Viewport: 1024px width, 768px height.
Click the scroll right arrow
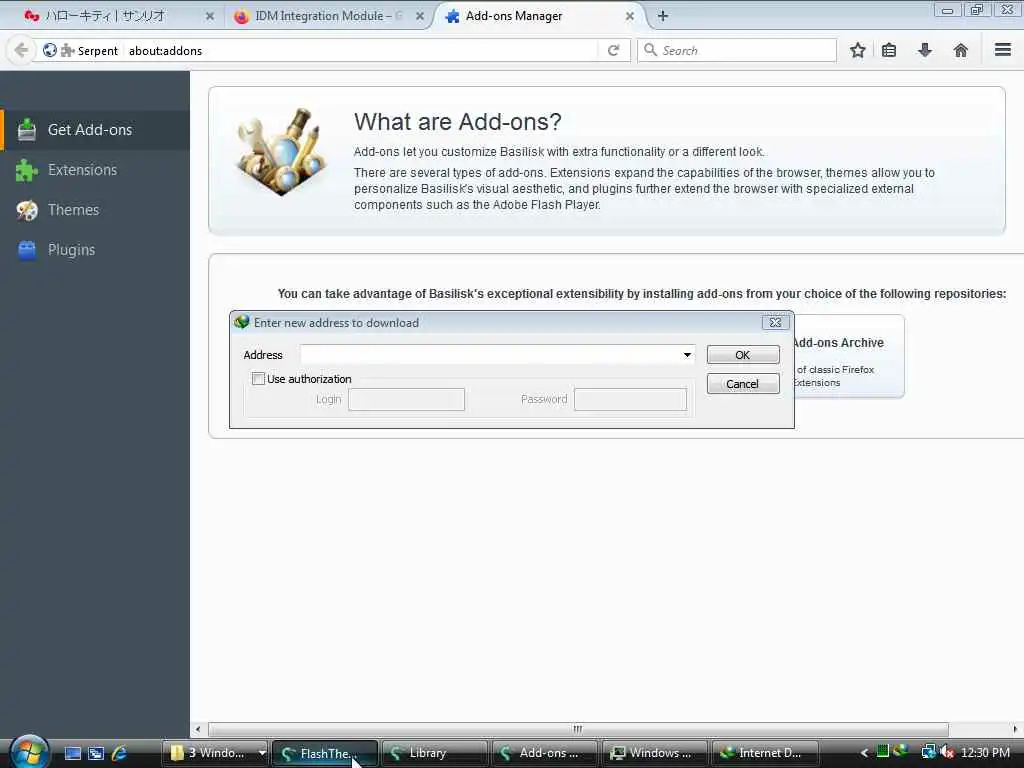pos(1015,729)
